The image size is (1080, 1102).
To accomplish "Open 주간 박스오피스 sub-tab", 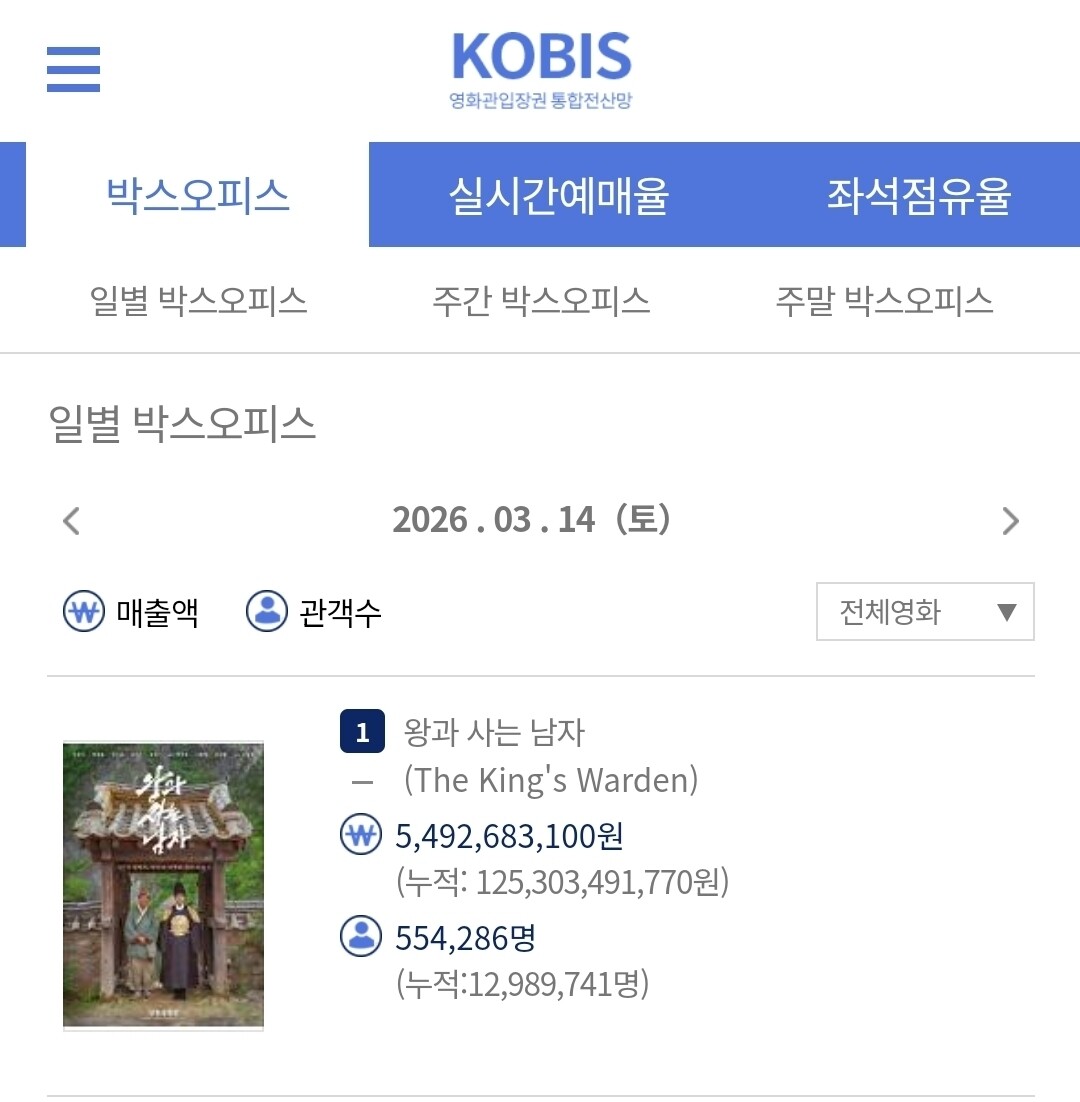I will point(541,301).
